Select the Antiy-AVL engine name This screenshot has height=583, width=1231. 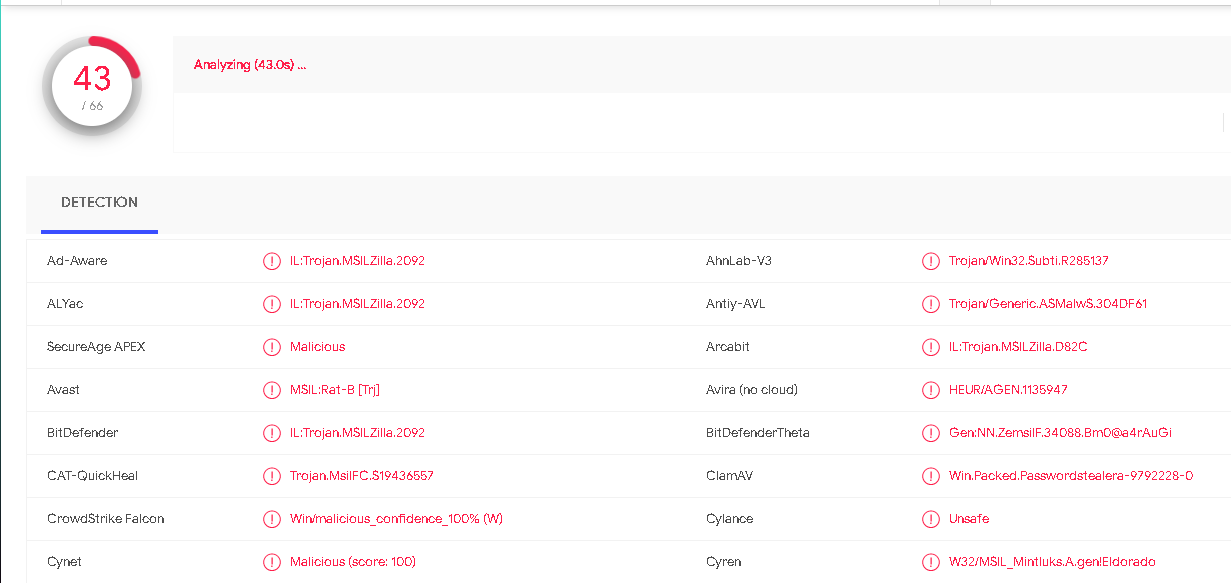(735, 304)
